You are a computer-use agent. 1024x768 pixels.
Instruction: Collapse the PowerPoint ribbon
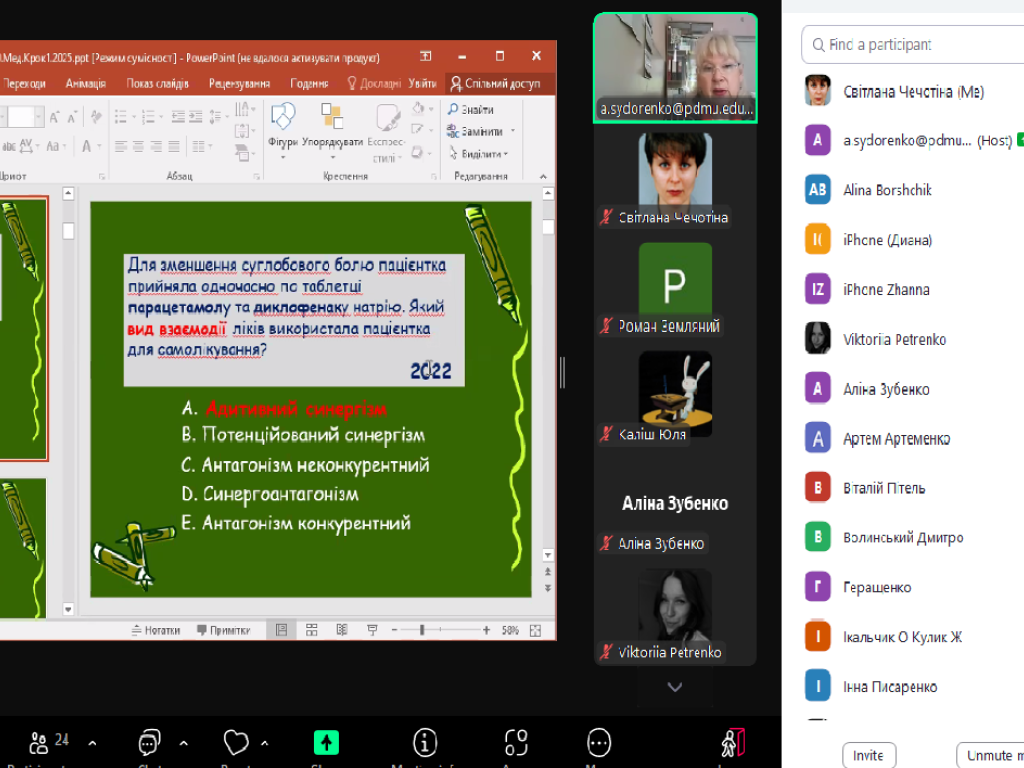click(x=543, y=176)
